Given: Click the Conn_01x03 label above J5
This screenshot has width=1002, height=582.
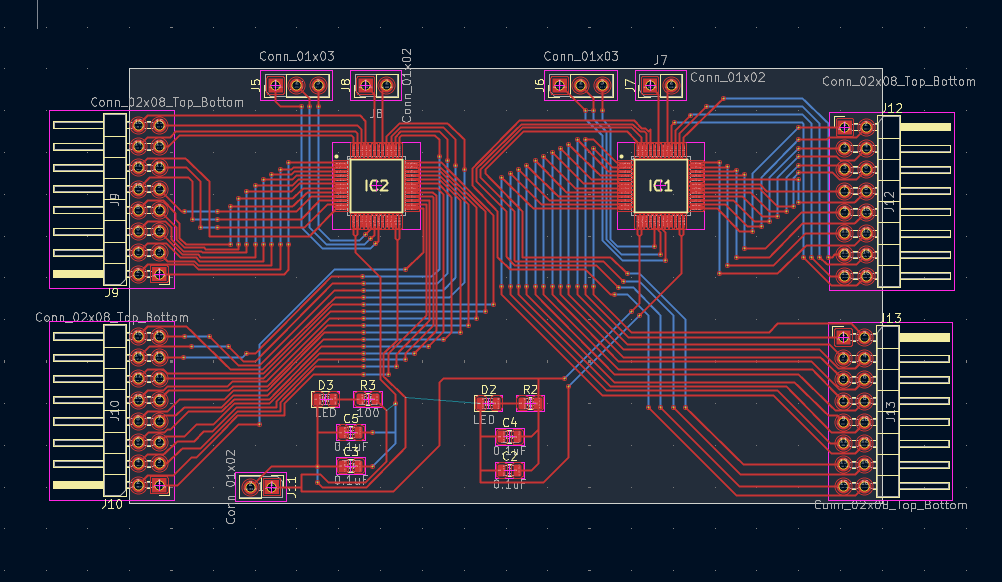Looking at the screenshot, I should (x=297, y=56).
